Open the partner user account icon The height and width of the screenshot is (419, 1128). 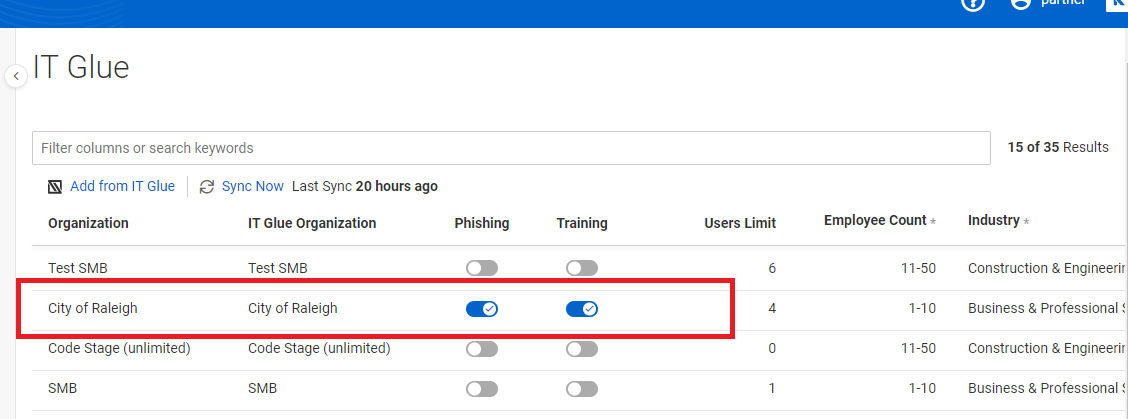(x=1021, y=4)
